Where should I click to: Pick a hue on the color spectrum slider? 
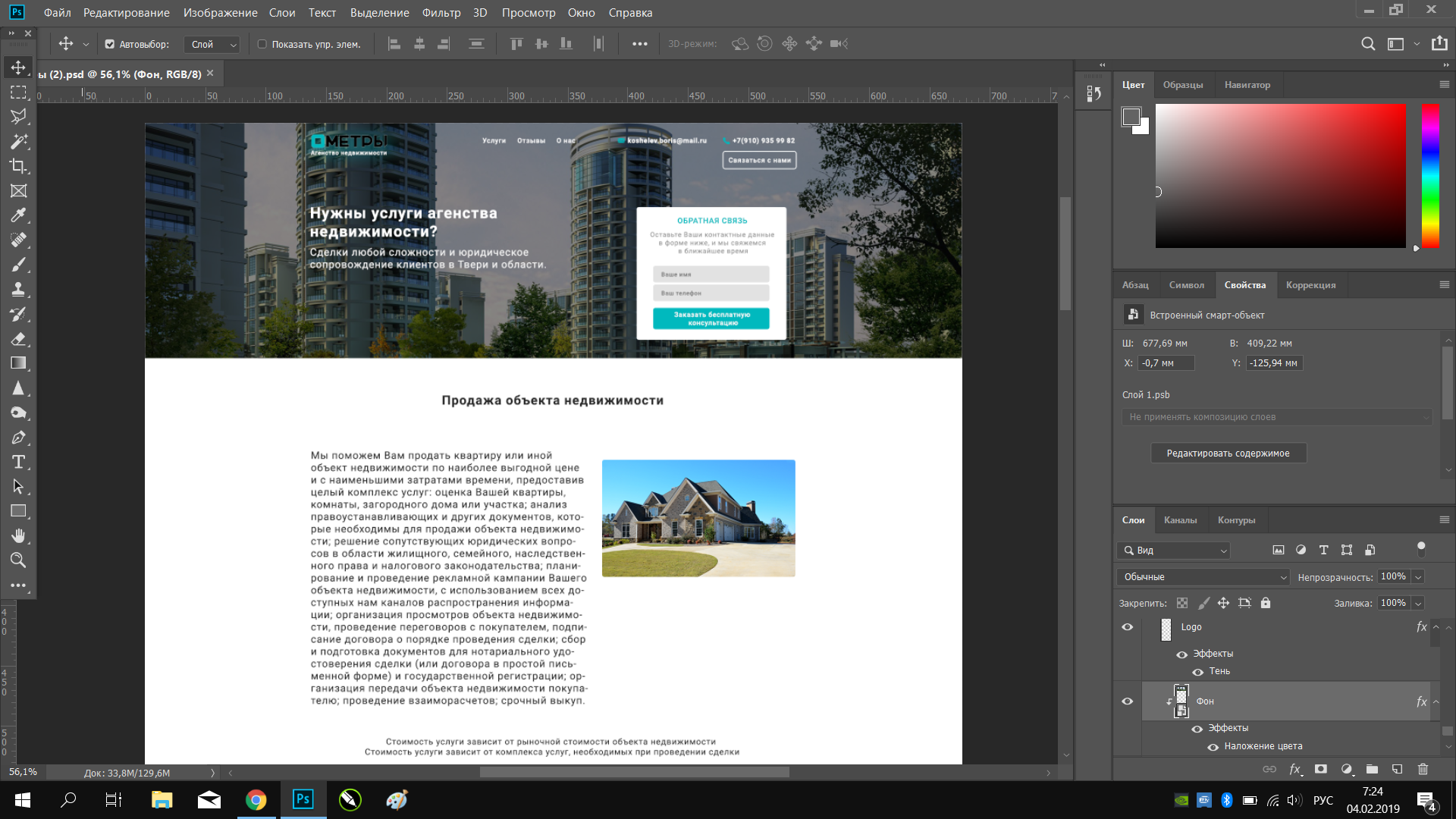click(x=1430, y=177)
